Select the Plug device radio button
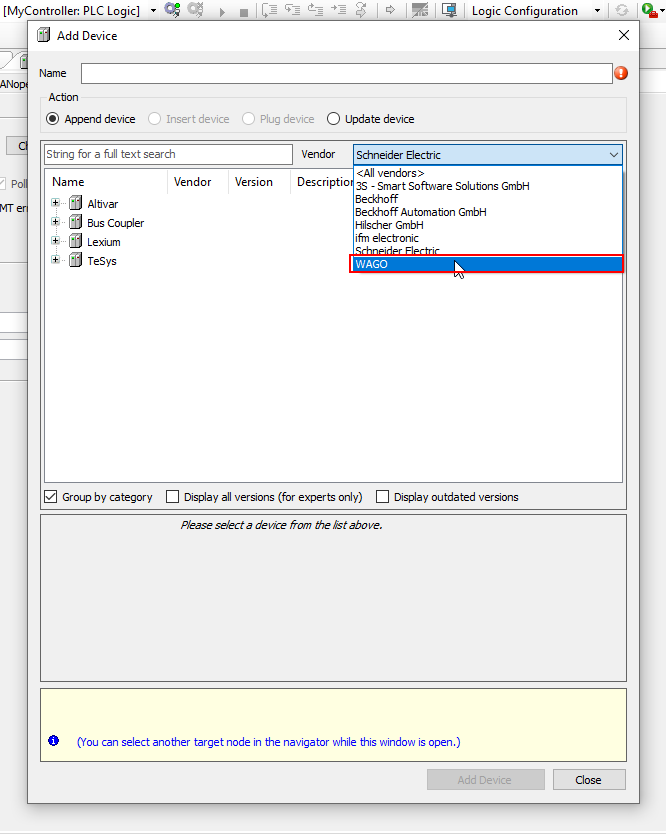This screenshot has width=666, height=834. [248, 119]
